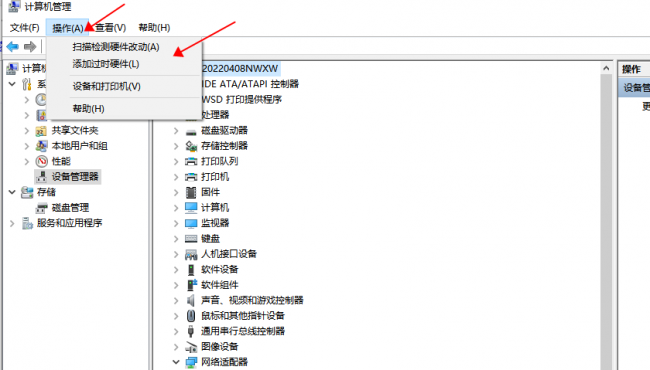Click the USB icon for 通用串行总线控制器

click(191, 331)
